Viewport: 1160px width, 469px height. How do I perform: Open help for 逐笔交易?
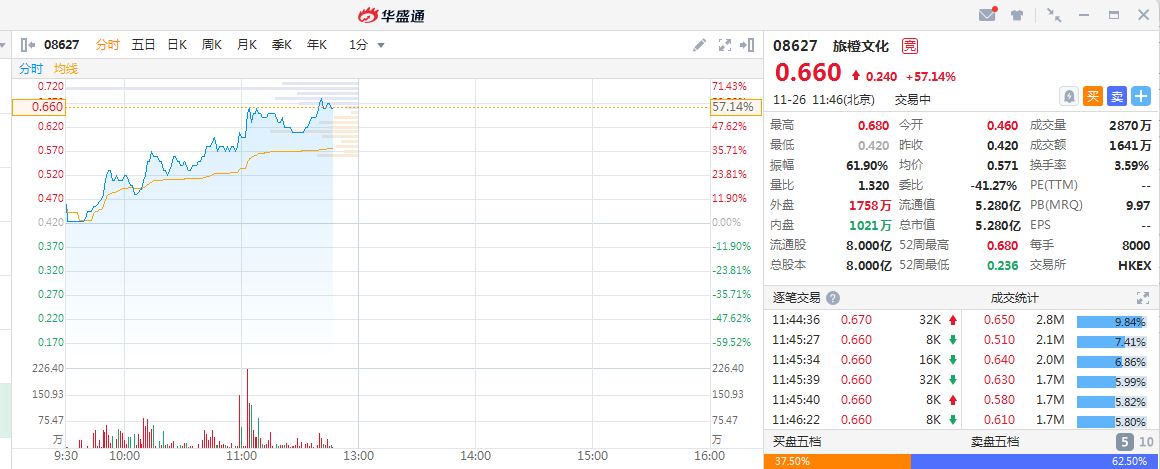pyautogui.click(x=833, y=298)
